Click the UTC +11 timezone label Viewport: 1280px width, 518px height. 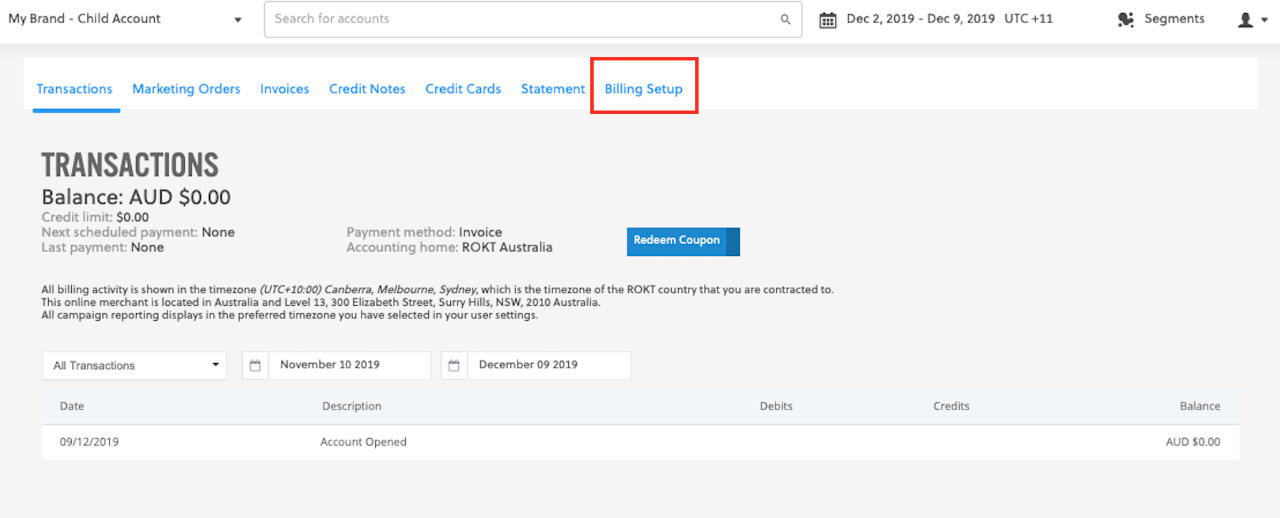(x=1029, y=19)
